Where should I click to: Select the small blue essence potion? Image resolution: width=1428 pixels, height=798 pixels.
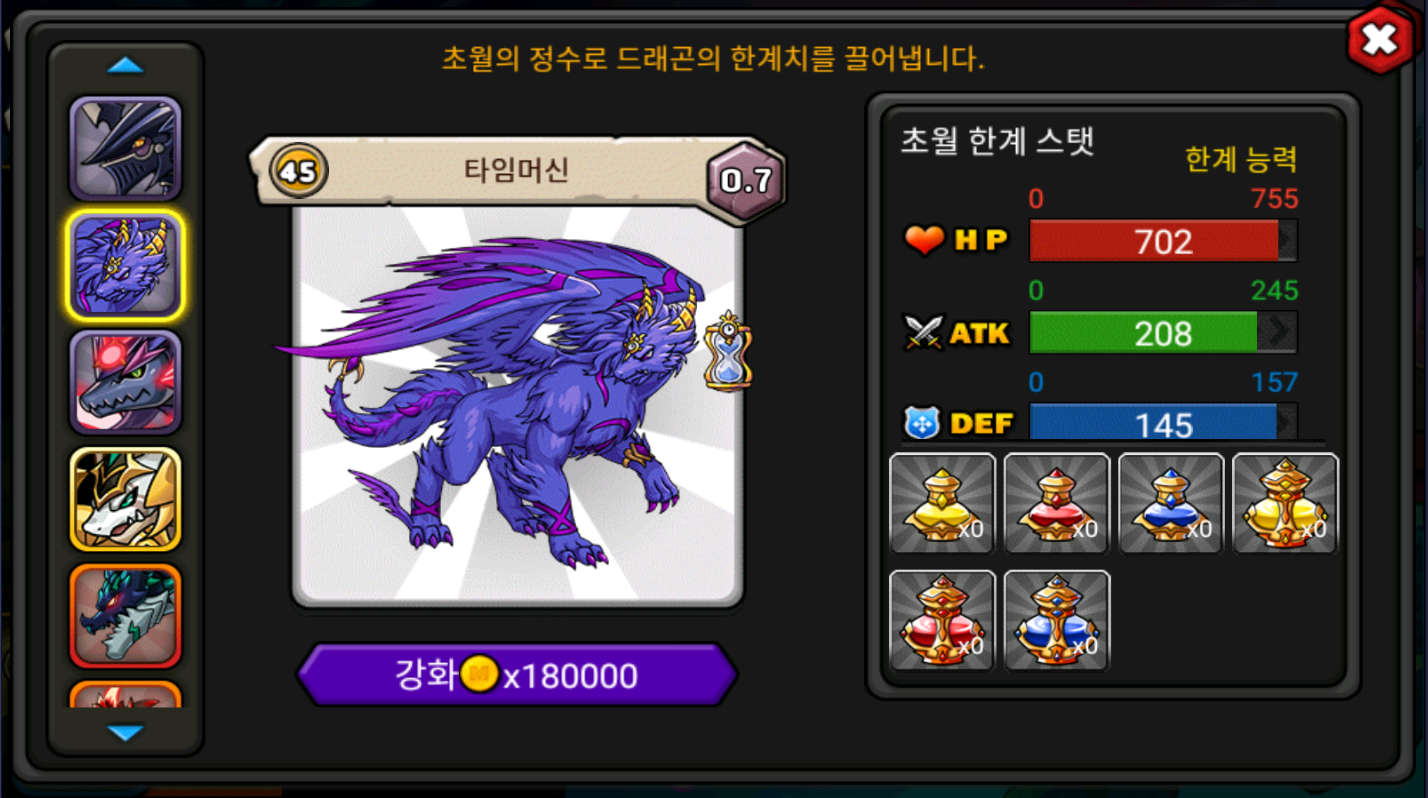coord(1171,503)
